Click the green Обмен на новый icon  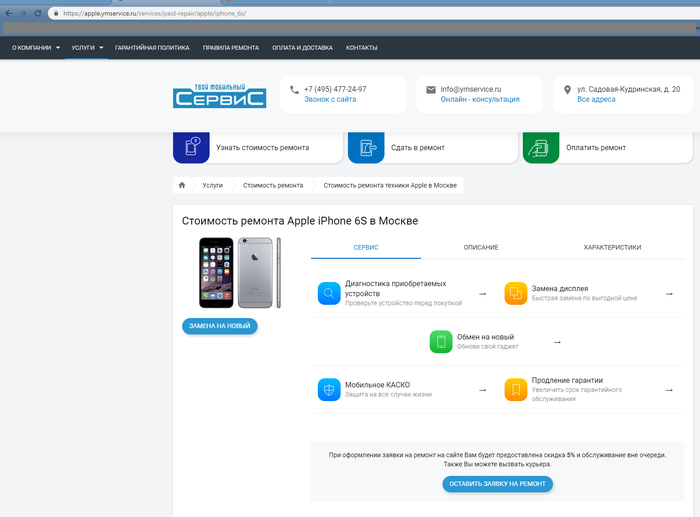[x=440, y=342]
